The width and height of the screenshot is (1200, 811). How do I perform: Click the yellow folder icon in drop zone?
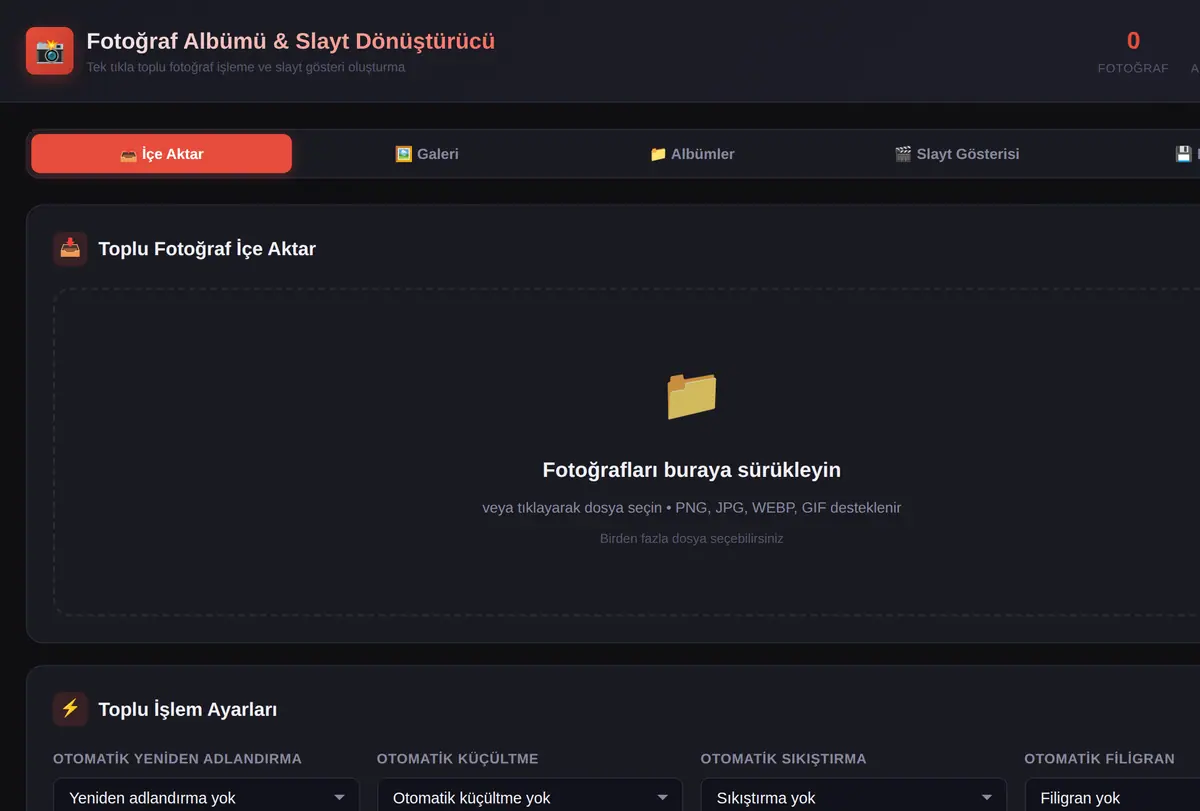tap(692, 395)
